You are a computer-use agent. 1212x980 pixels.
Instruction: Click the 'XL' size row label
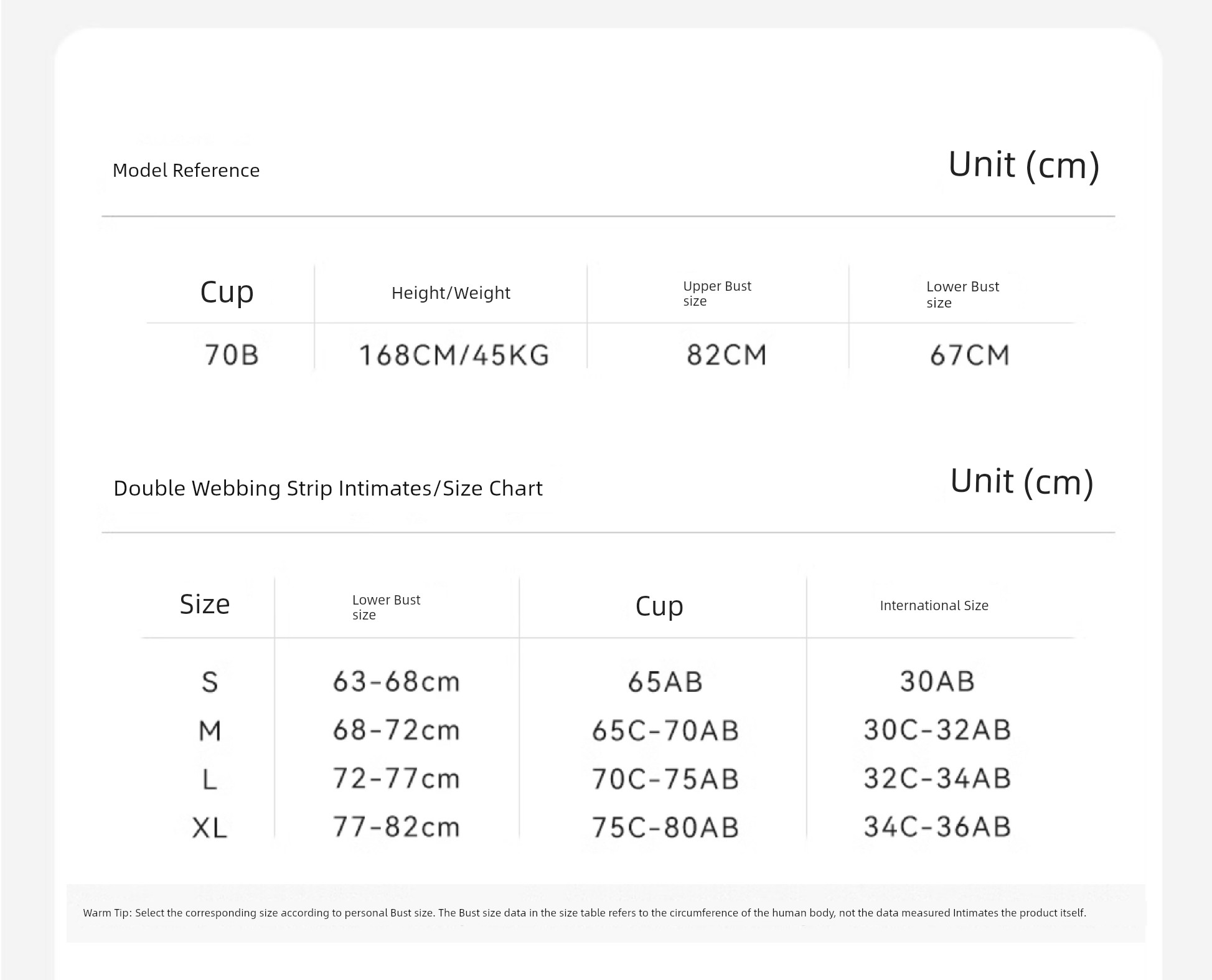210,827
